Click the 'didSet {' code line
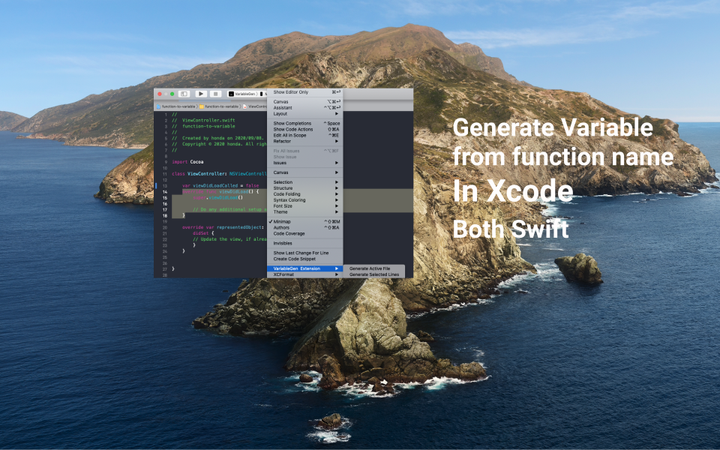This screenshot has height=450, width=720. tap(203, 233)
